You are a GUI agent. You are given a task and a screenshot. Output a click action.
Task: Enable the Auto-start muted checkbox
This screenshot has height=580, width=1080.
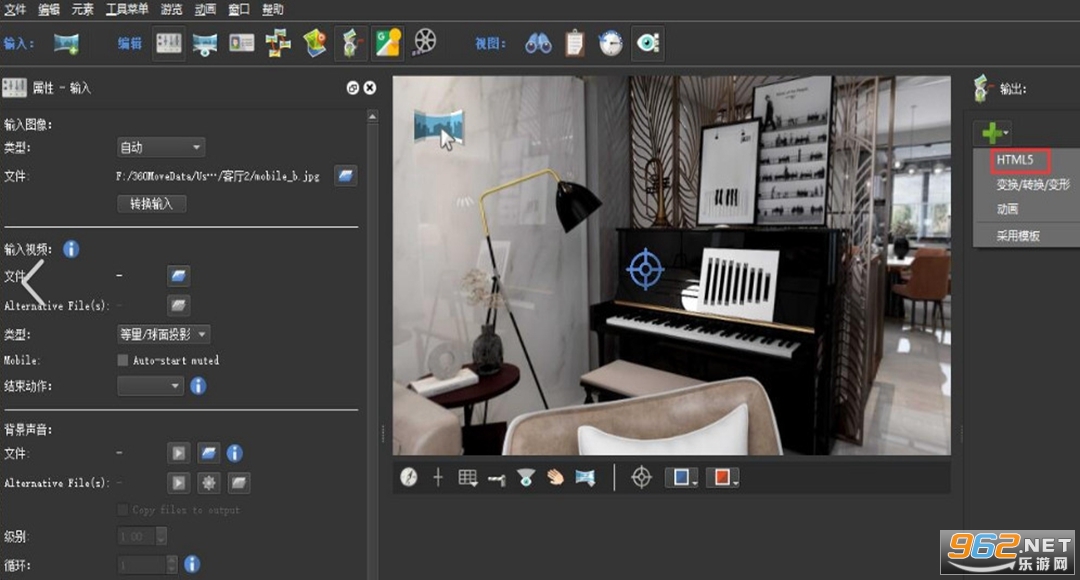click(123, 360)
